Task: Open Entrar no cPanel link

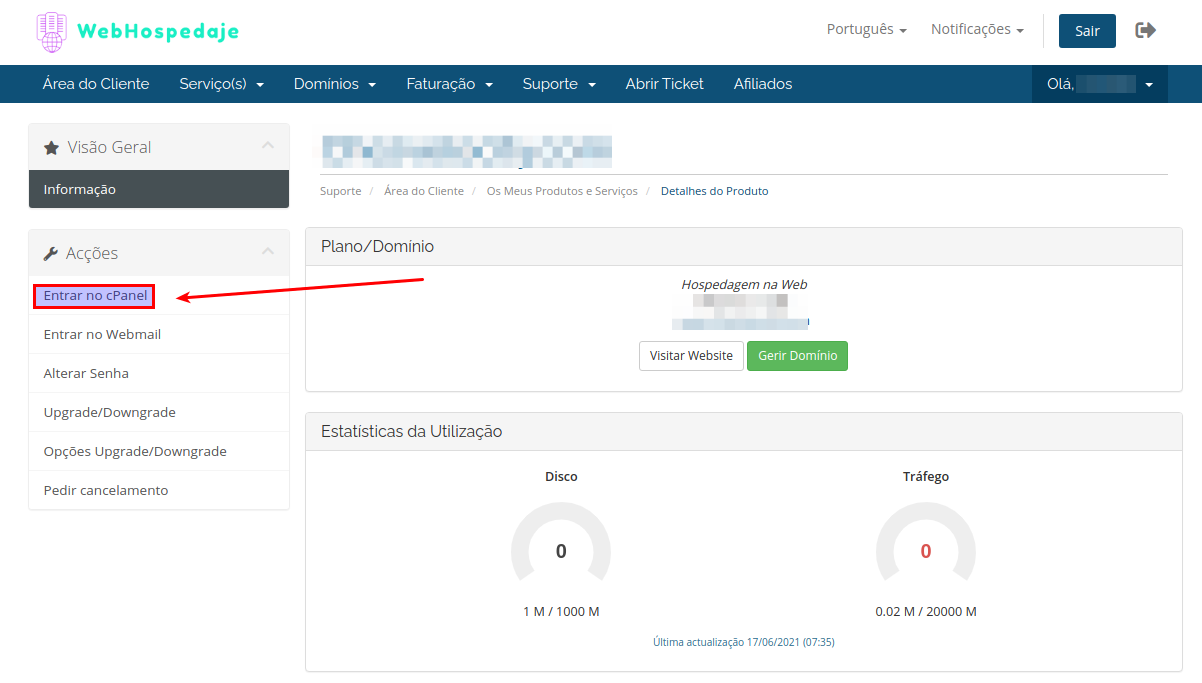Action: point(95,296)
